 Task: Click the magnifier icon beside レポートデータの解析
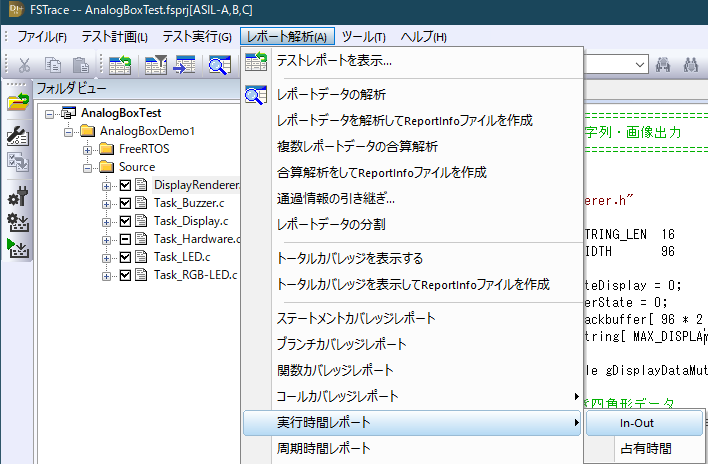[256, 95]
